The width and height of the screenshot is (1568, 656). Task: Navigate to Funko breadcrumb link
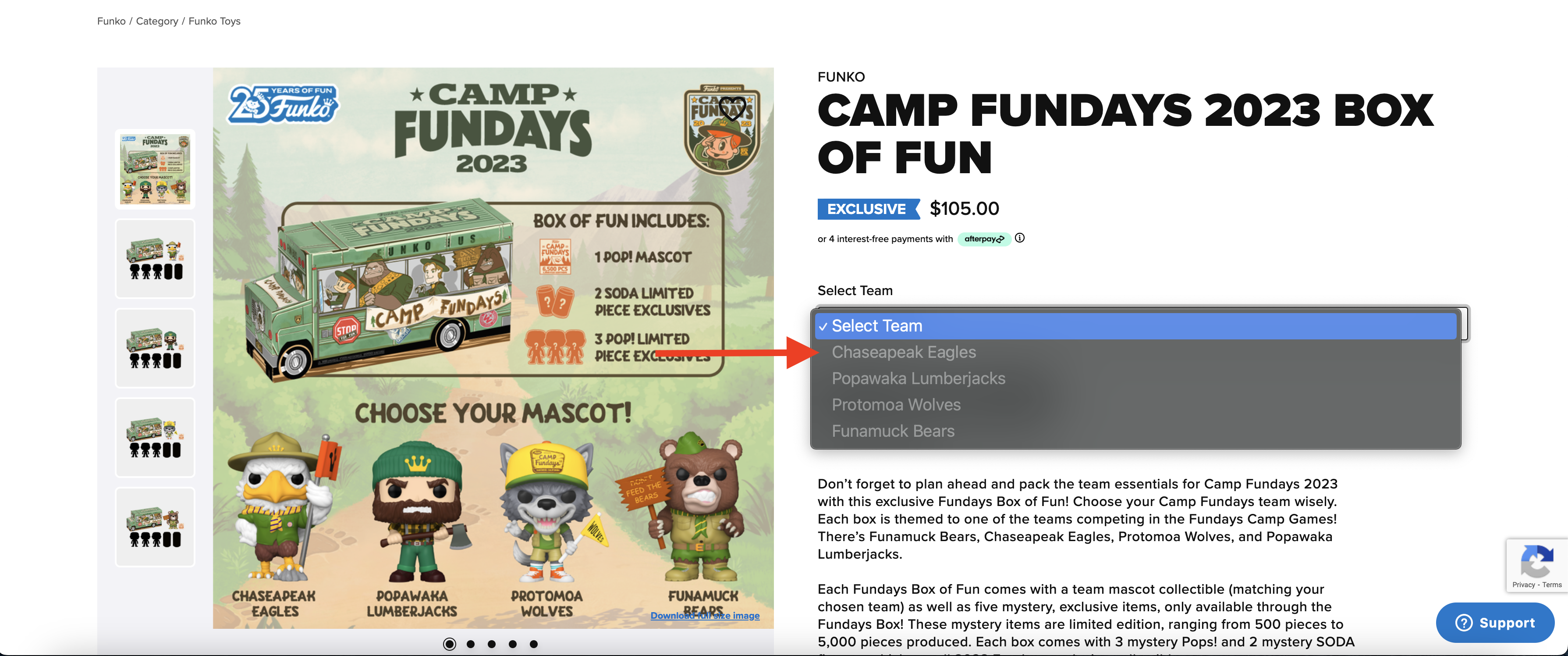coord(111,21)
